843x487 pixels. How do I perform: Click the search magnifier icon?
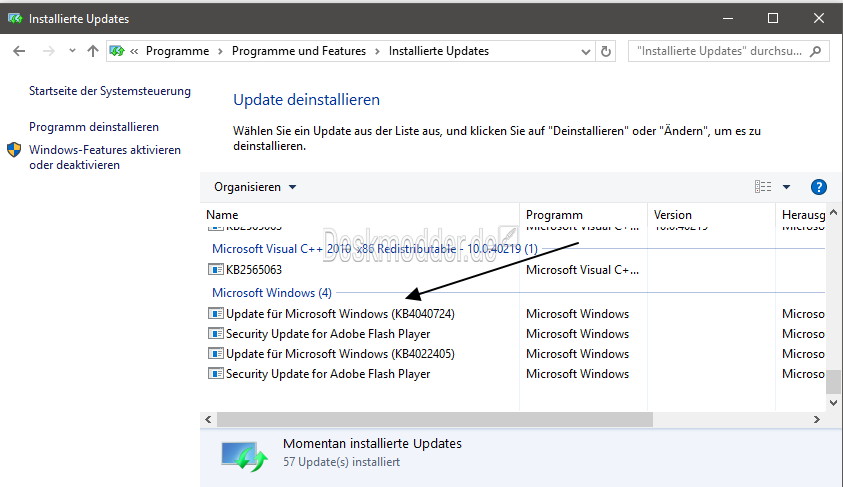816,51
